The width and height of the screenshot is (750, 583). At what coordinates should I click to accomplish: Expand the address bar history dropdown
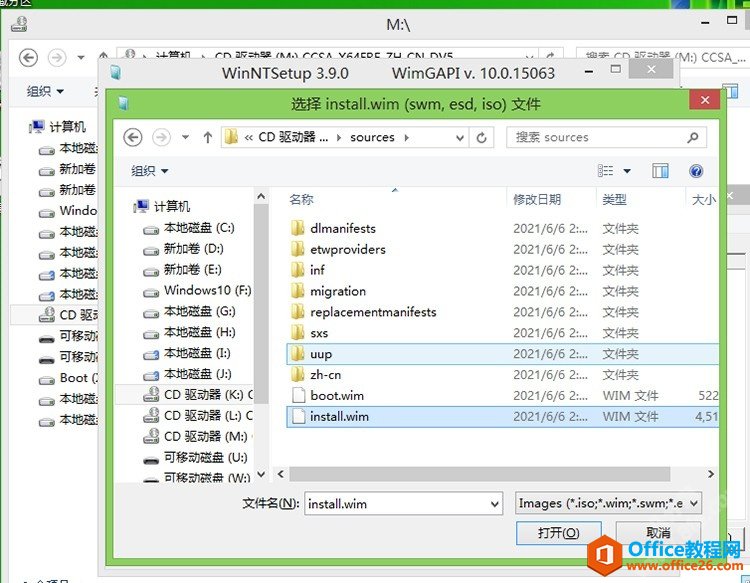tap(460, 138)
